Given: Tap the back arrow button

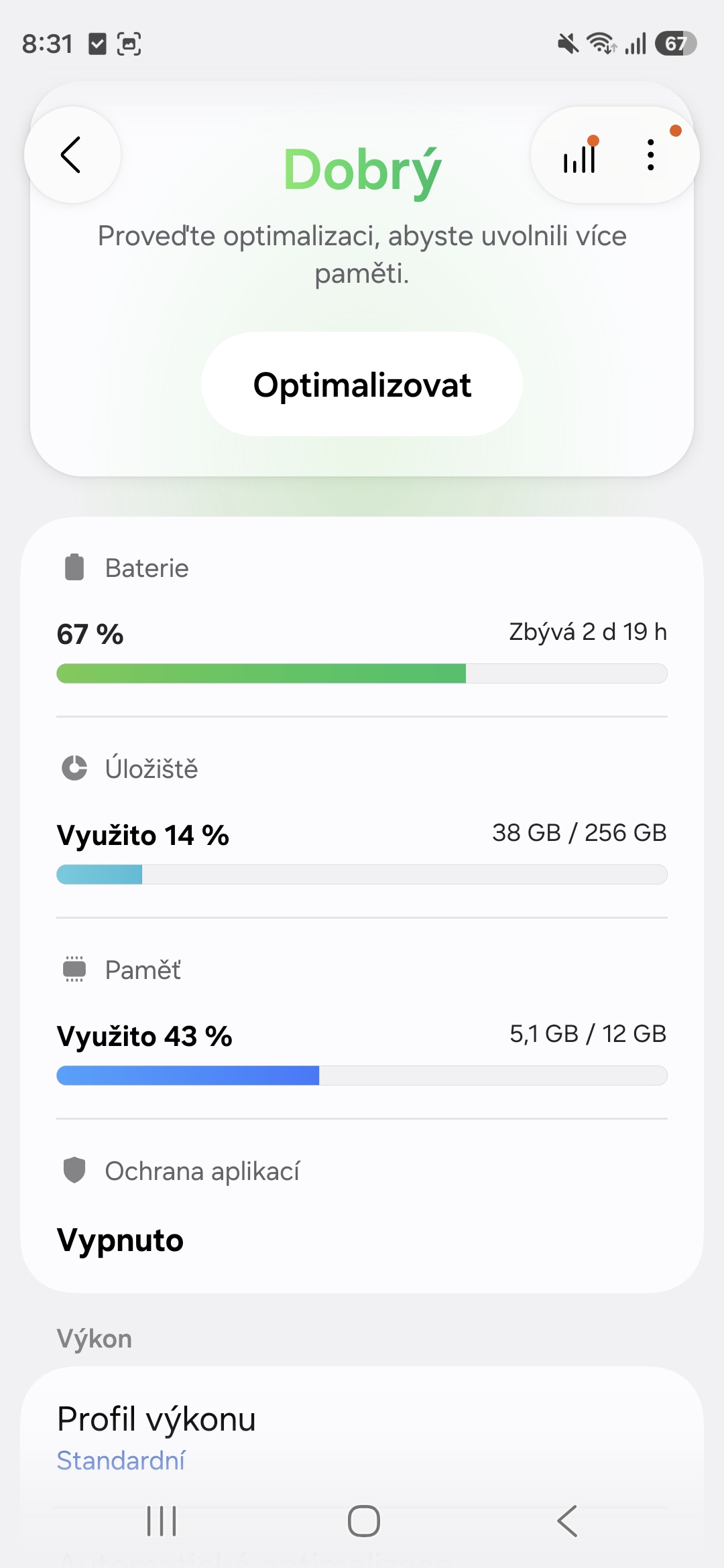Looking at the screenshot, I should [72, 155].
